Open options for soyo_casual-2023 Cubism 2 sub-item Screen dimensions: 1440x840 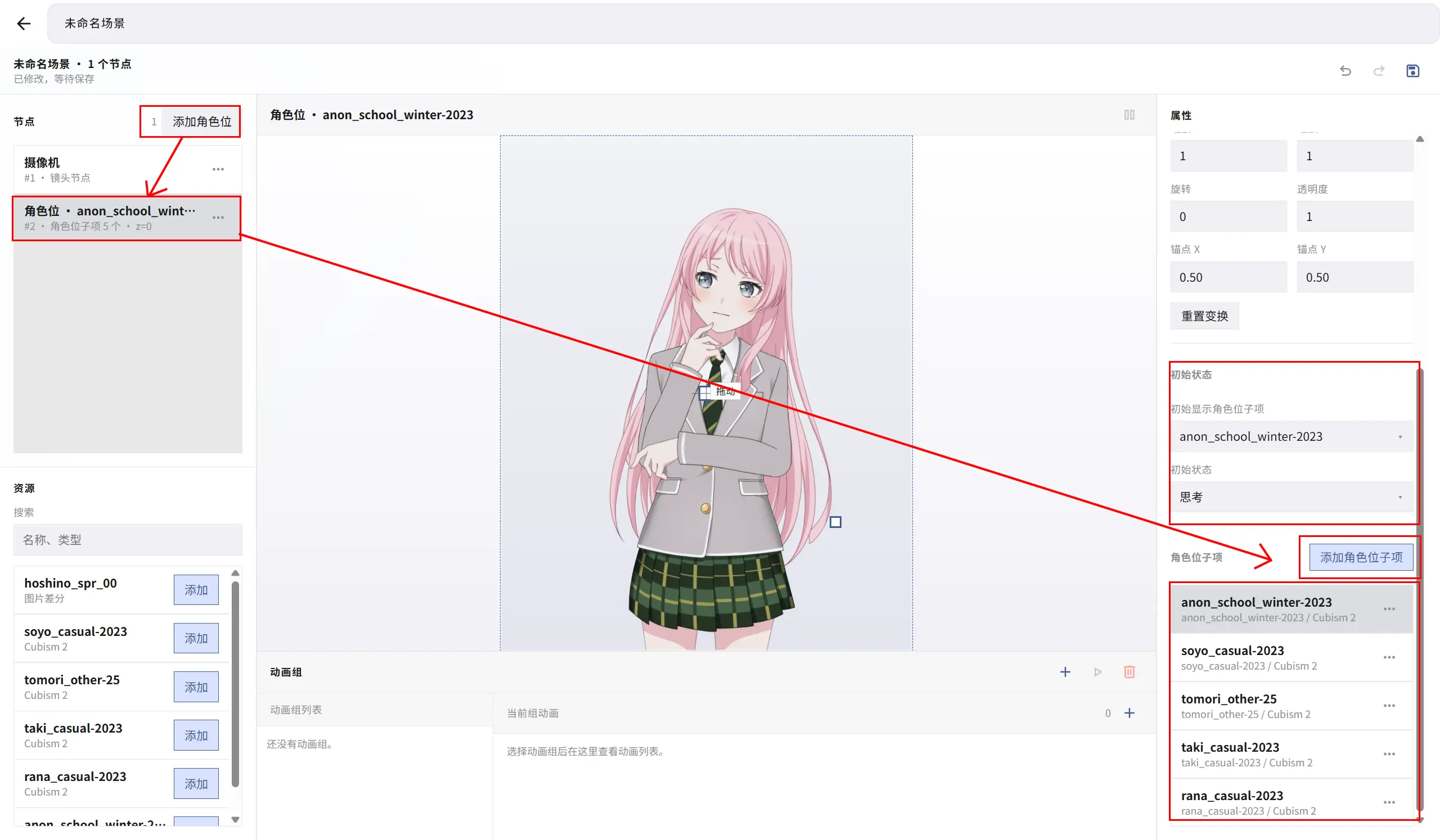tap(1389, 658)
